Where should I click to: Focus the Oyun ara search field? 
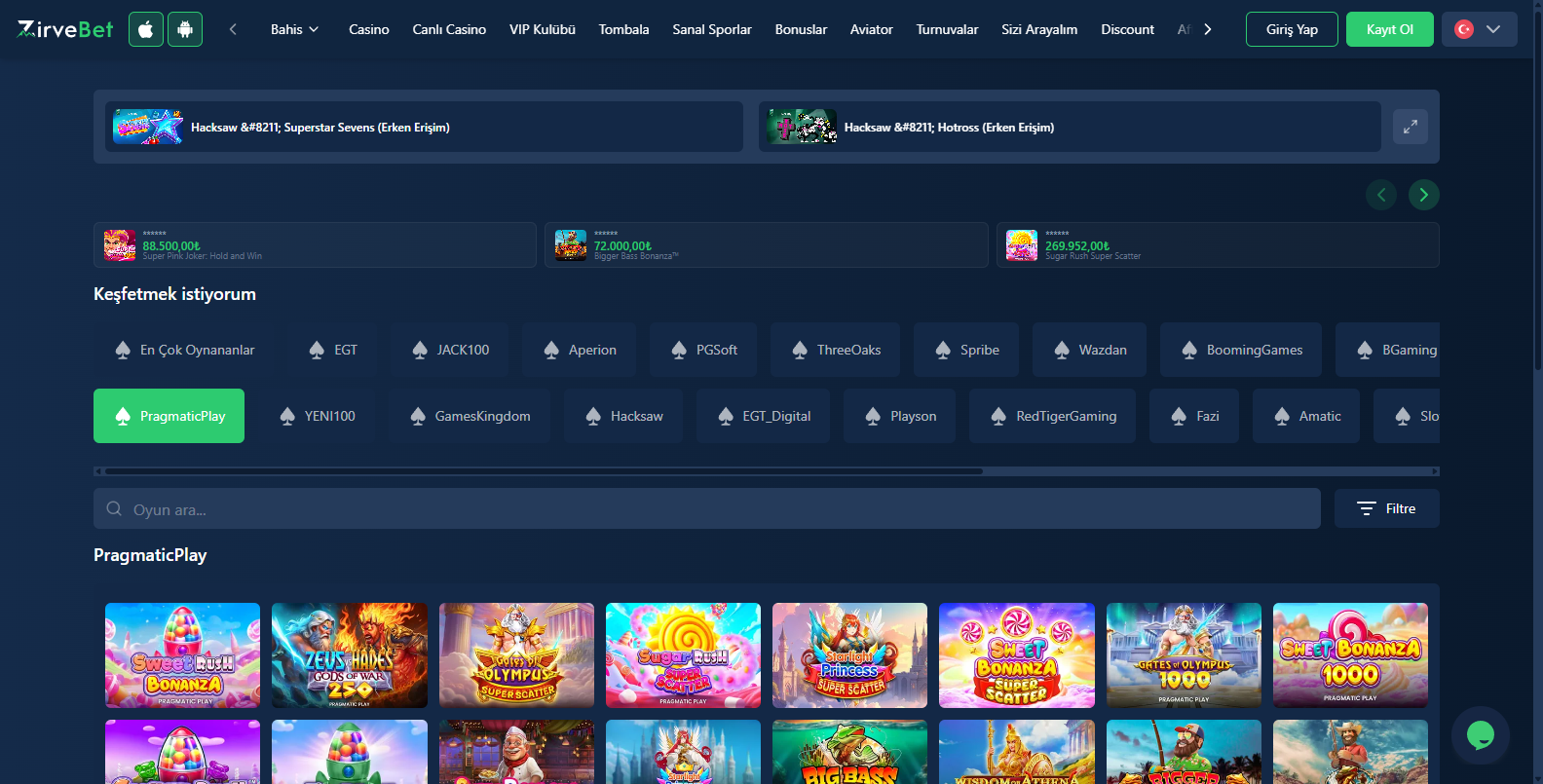[x=707, y=508]
